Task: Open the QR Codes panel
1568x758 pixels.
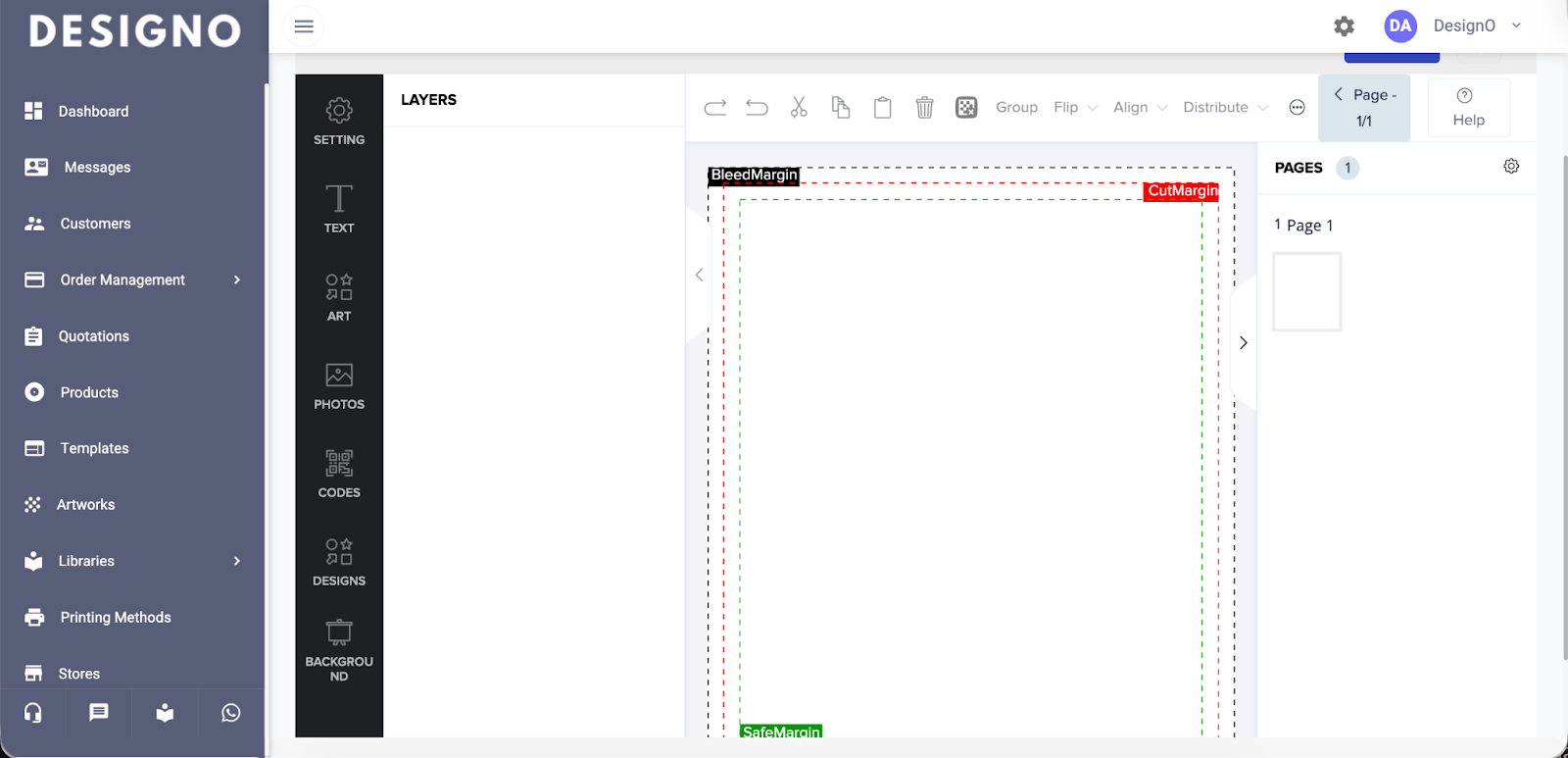Action: 338,474
